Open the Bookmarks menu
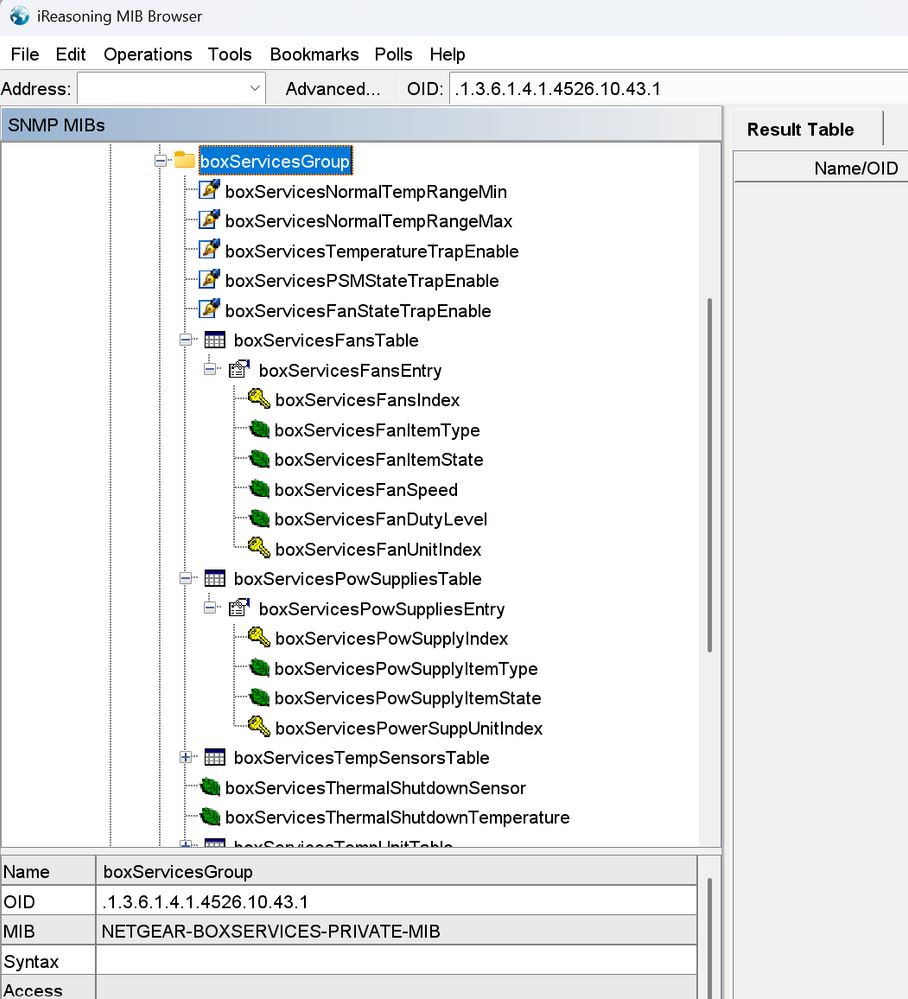The width and height of the screenshot is (908, 999). [314, 54]
